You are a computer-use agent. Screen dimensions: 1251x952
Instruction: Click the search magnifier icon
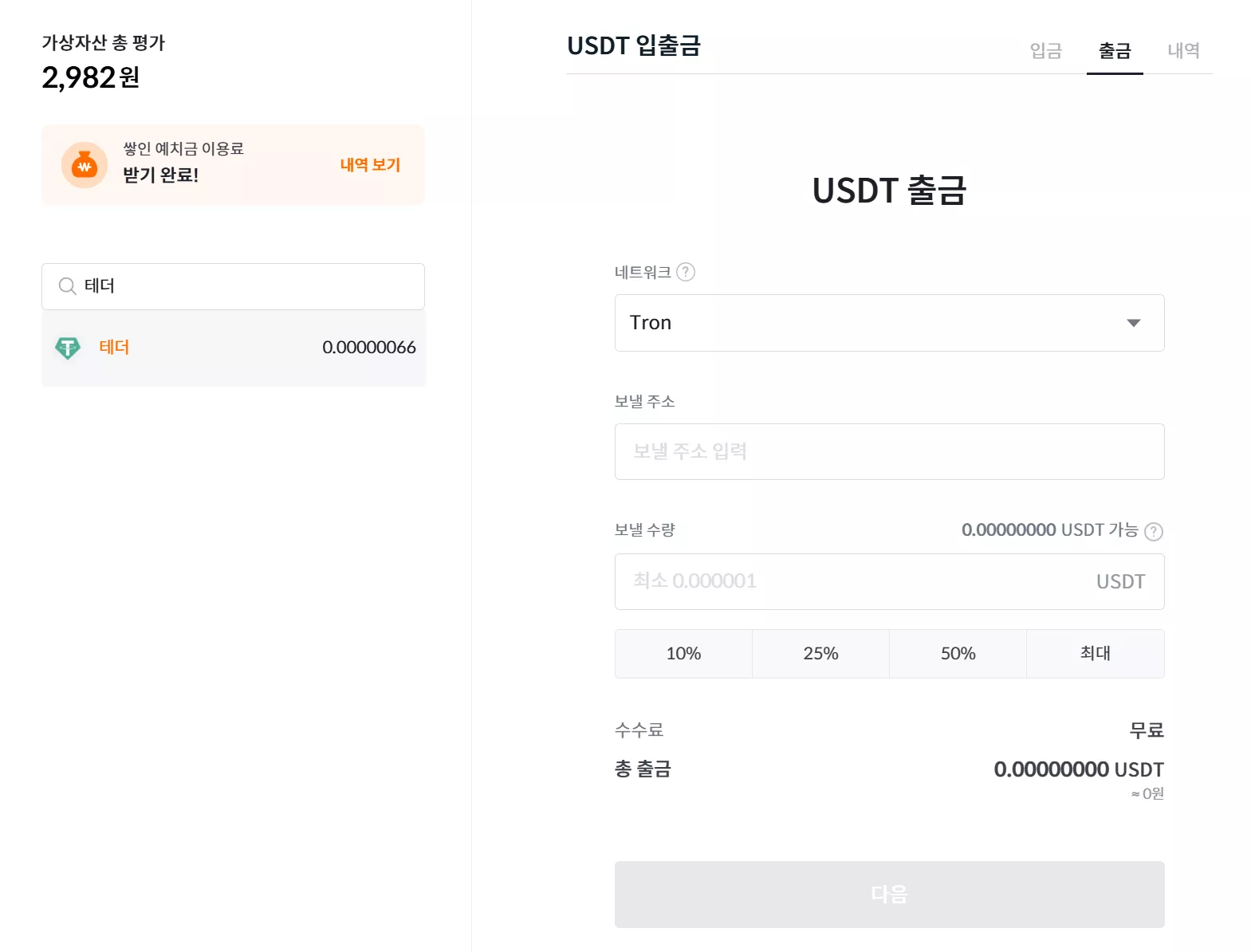coord(68,286)
